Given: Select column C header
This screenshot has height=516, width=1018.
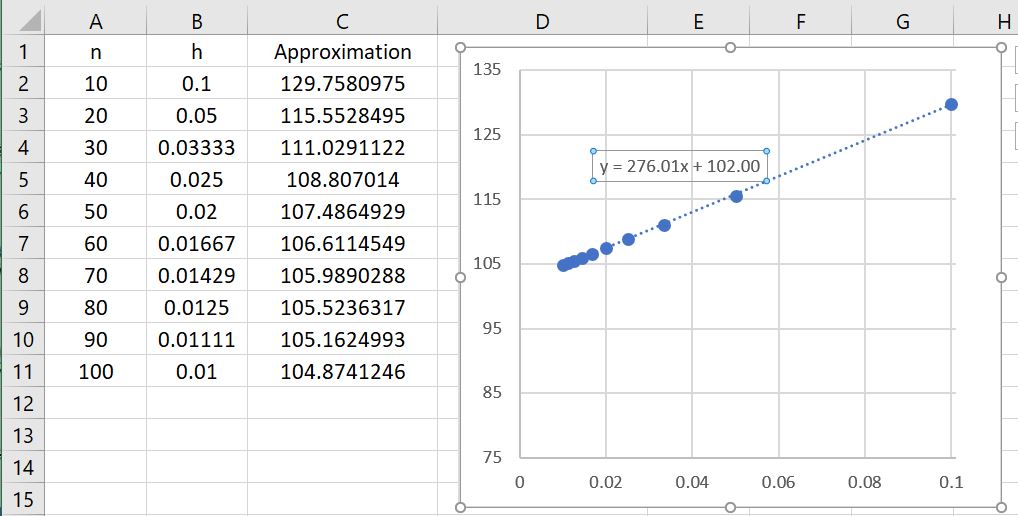Looking at the screenshot, I should coord(342,21).
